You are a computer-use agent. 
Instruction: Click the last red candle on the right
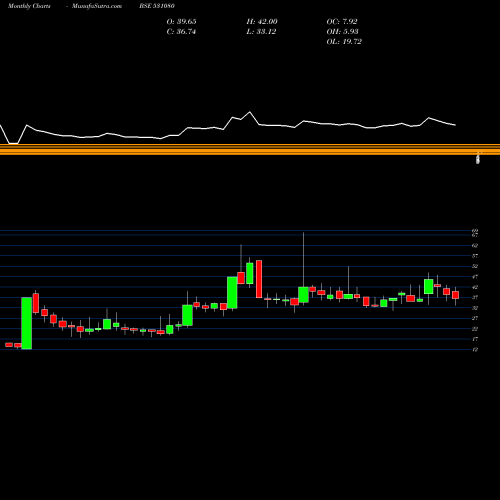pos(456,295)
